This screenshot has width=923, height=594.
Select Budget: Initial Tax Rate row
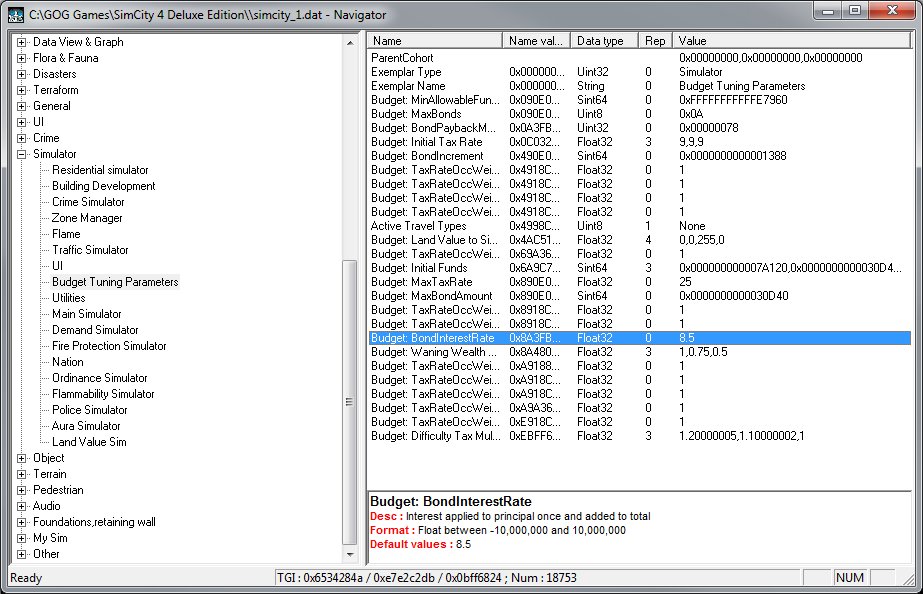pyautogui.click(x=639, y=142)
